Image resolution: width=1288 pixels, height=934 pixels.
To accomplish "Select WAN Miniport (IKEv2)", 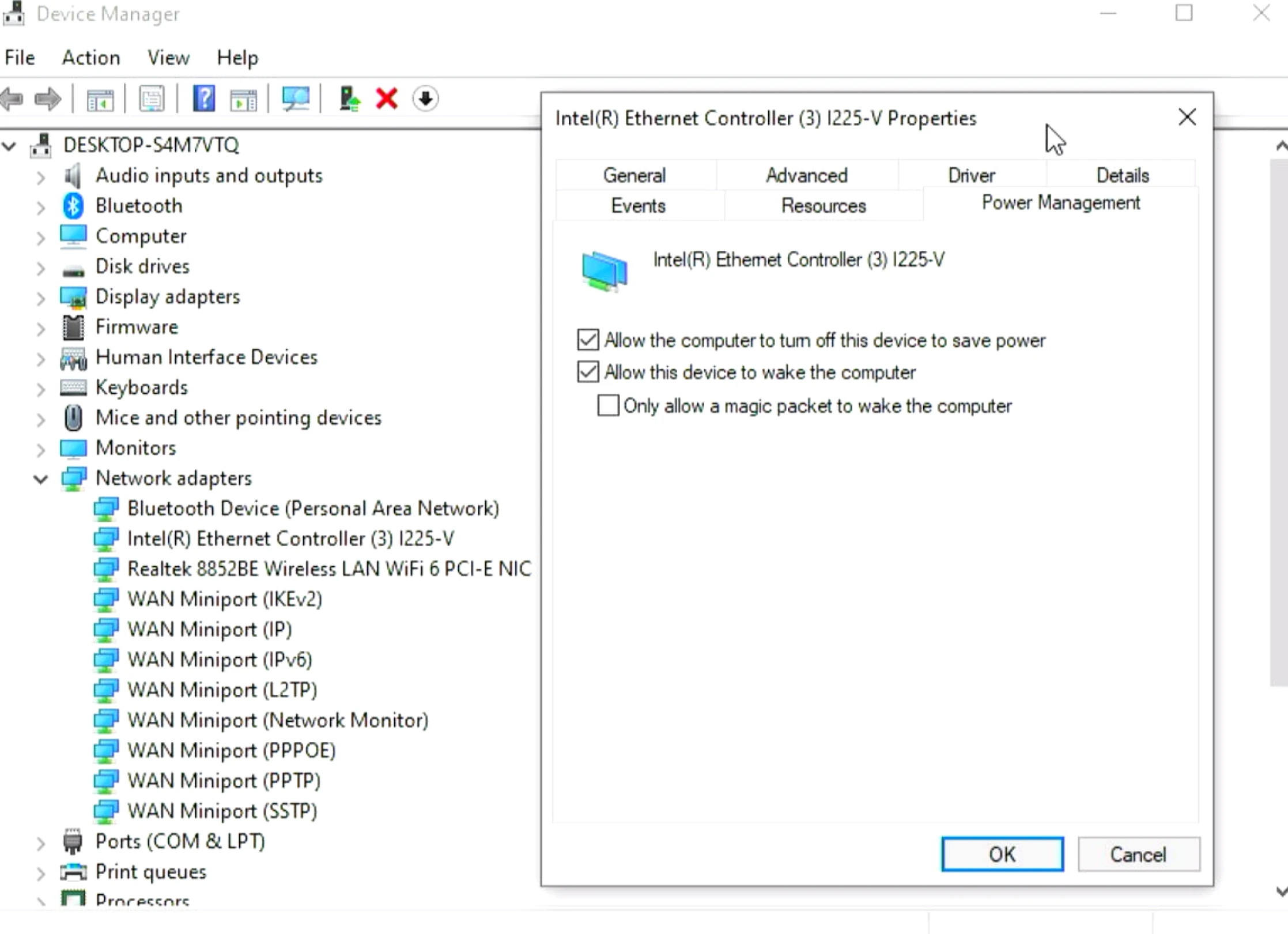I will pos(225,599).
